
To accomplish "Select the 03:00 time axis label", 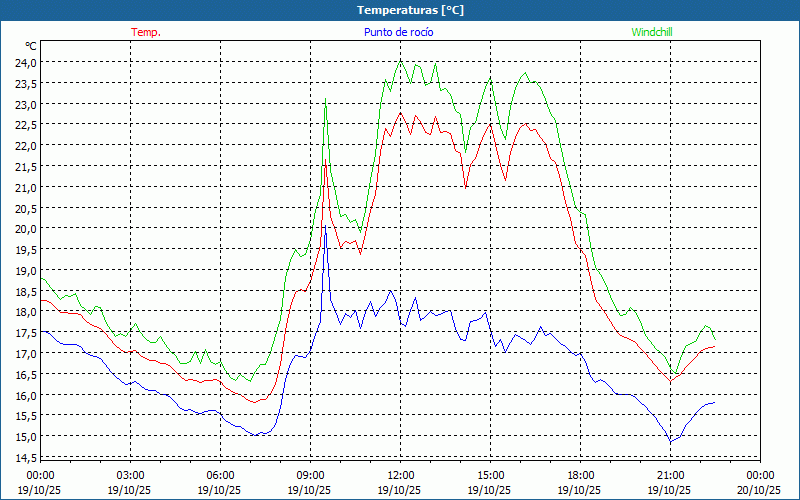I will pos(130,476).
